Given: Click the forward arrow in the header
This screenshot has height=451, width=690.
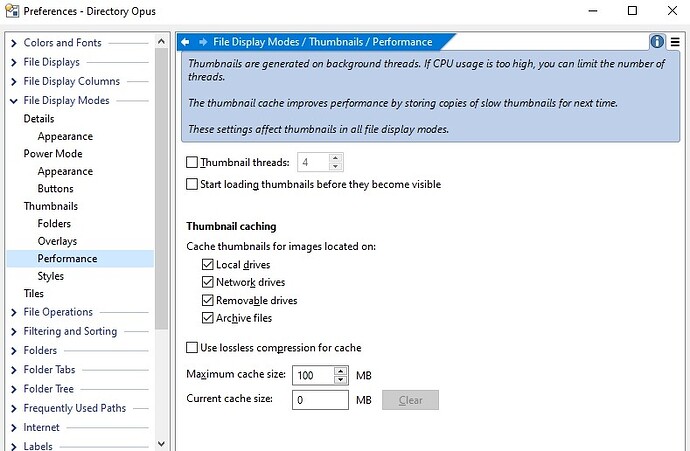Looking at the screenshot, I should (x=203, y=42).
